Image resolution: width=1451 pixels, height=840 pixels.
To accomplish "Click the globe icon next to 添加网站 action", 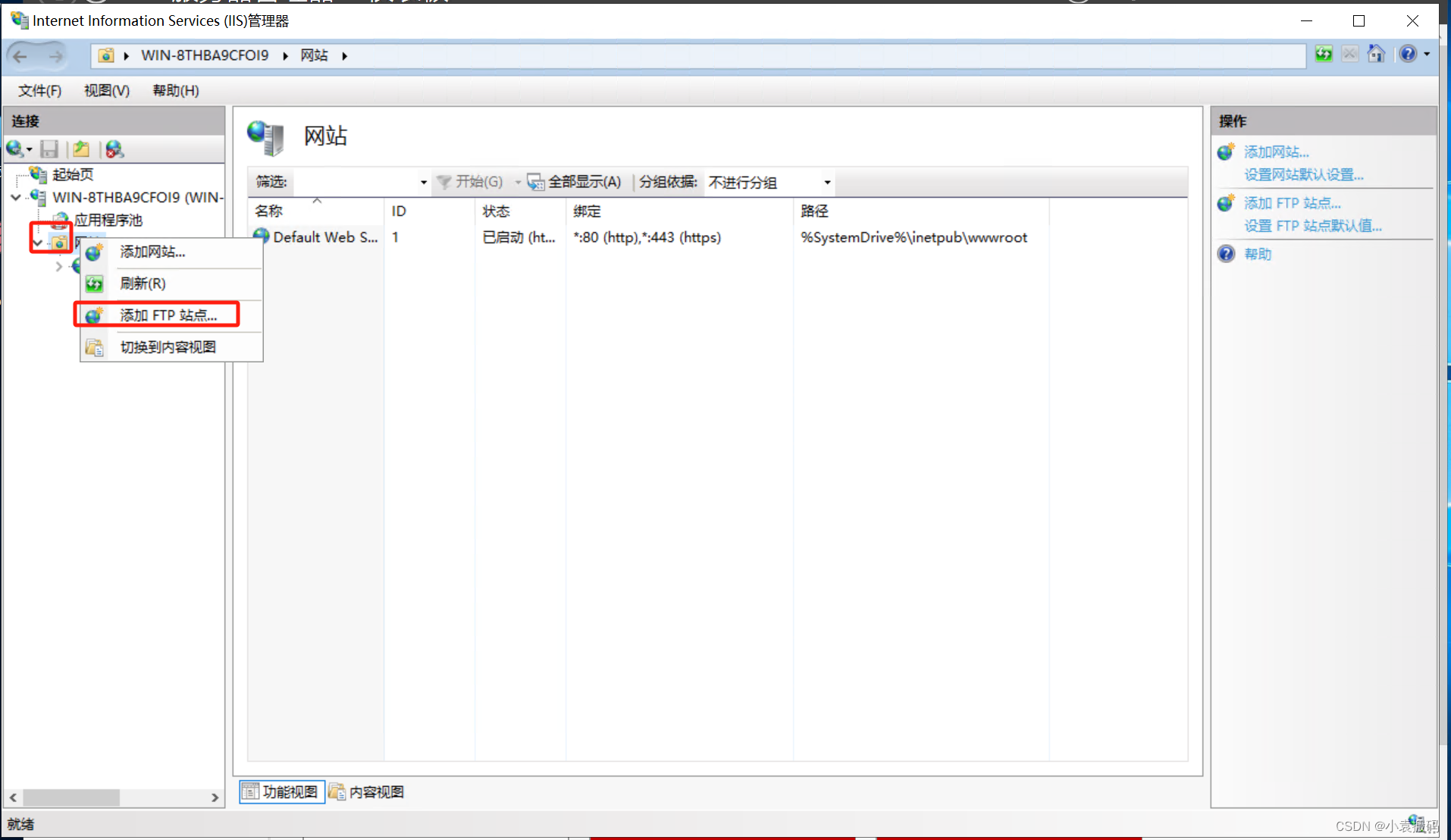I will (x=1226, y=152).
